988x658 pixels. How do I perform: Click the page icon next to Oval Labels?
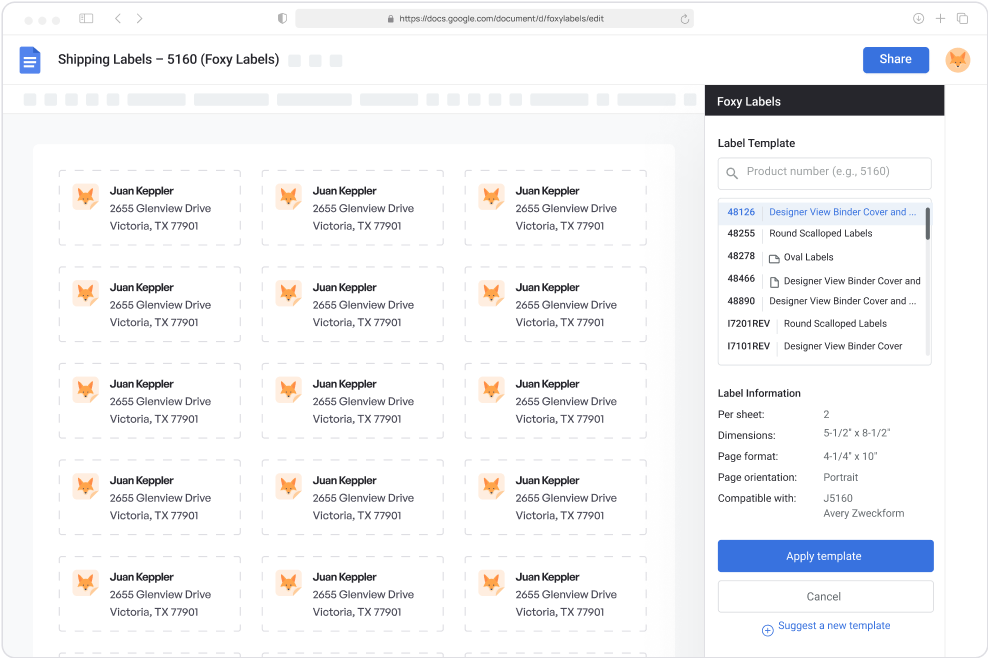coord(774,257)
